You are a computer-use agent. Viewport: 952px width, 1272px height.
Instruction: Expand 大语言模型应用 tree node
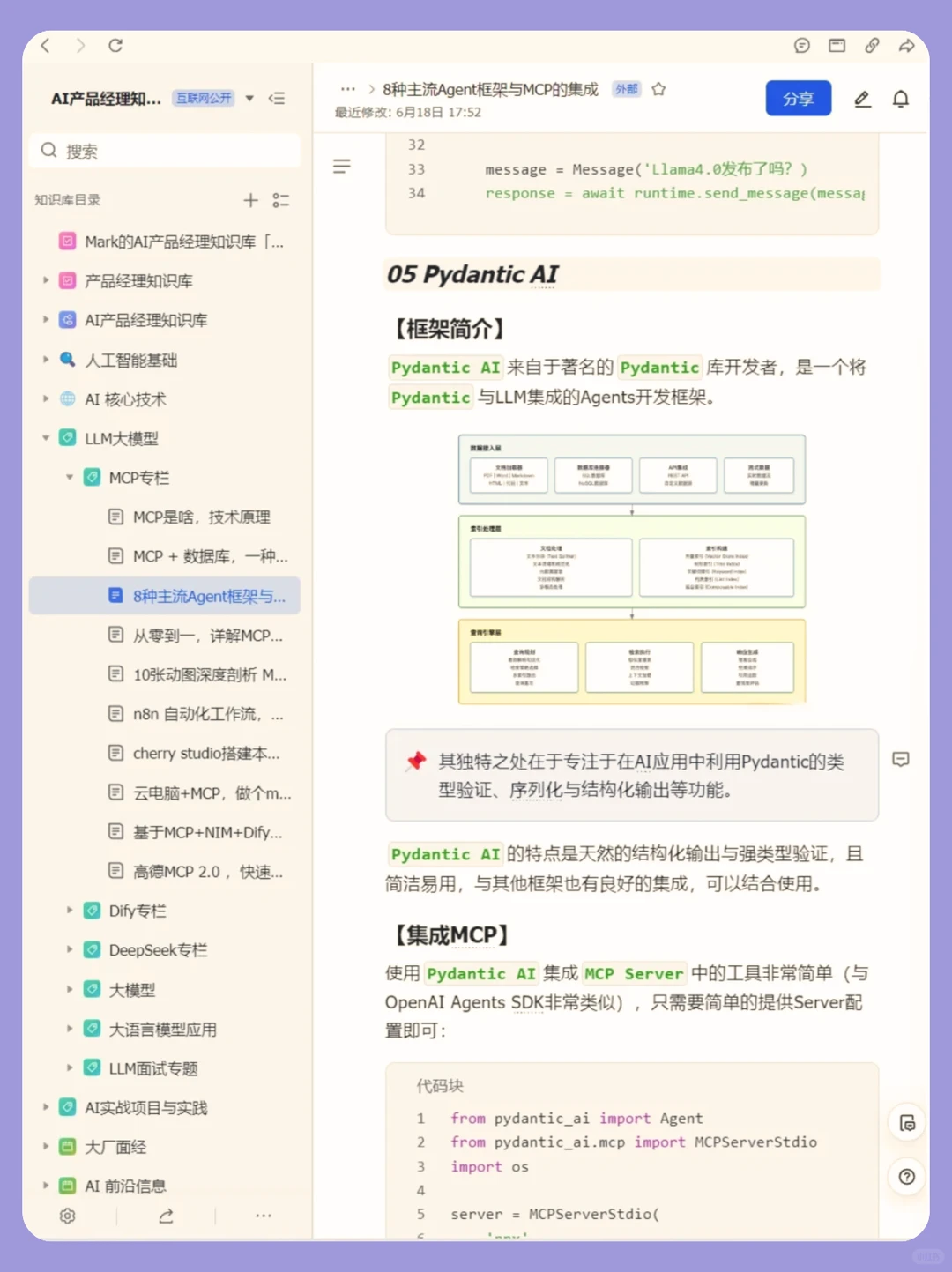pyautogui.click(x=70, y=1028)
